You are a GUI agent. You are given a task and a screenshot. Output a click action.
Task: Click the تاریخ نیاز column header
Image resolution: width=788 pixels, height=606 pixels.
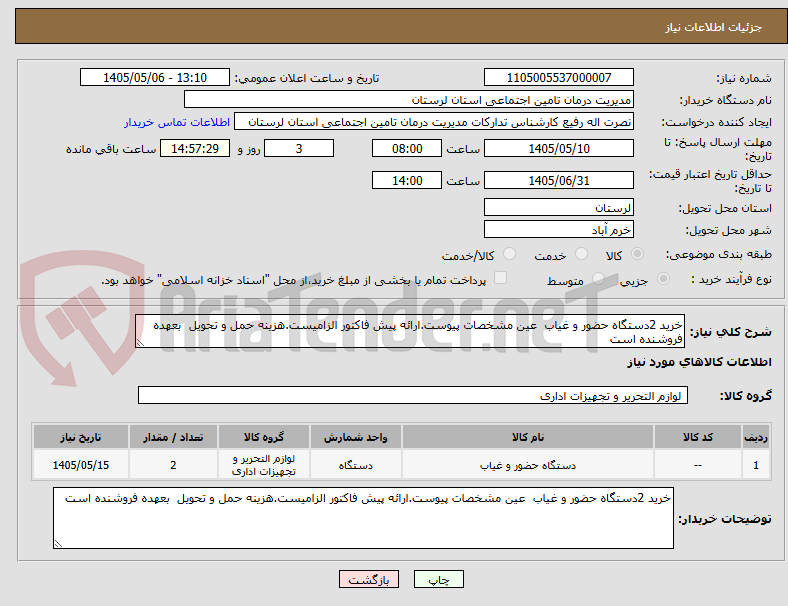click(81, 437)
